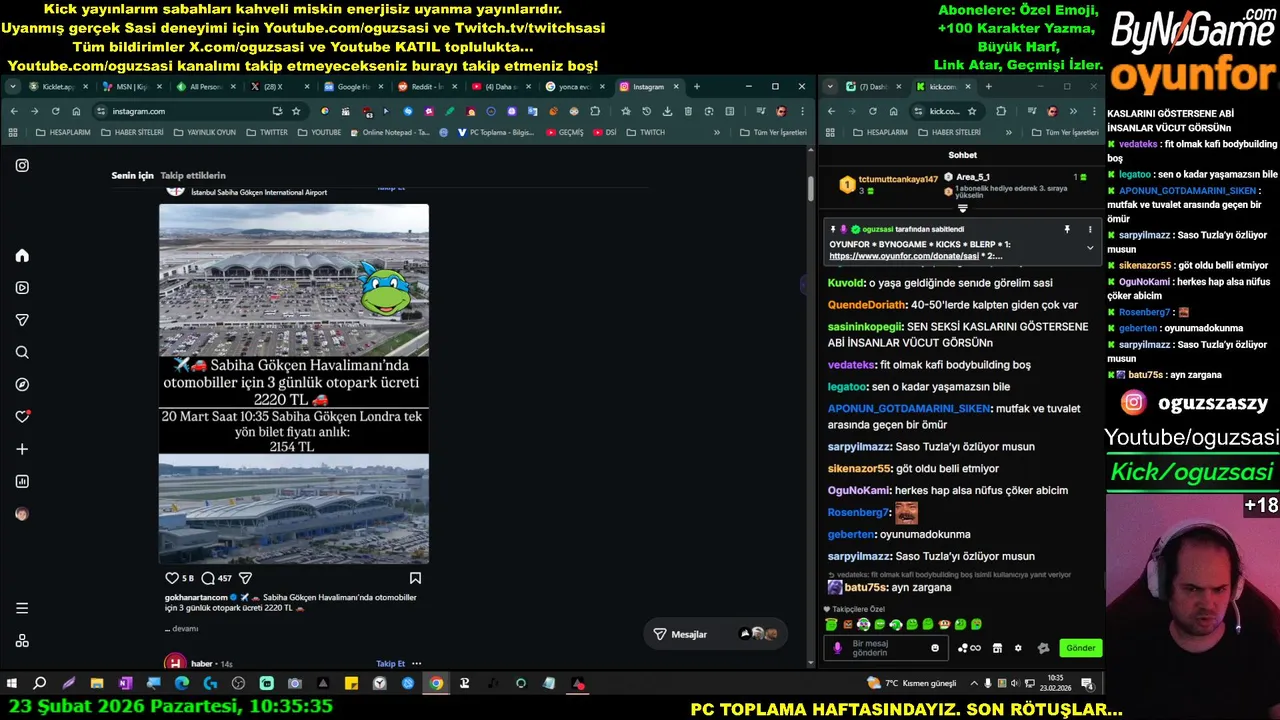Open Tüm Yer İşaretleri folder in Instagram window
This screenshot has width=1280, height=720.
pyautogui.click(x=773, y=132)
